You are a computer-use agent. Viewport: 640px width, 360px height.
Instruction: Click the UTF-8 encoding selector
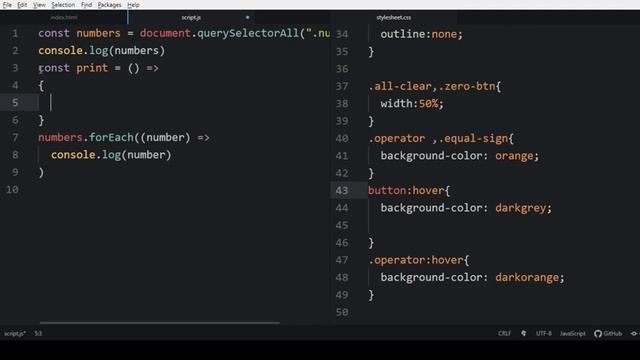(x=543, y=333)
